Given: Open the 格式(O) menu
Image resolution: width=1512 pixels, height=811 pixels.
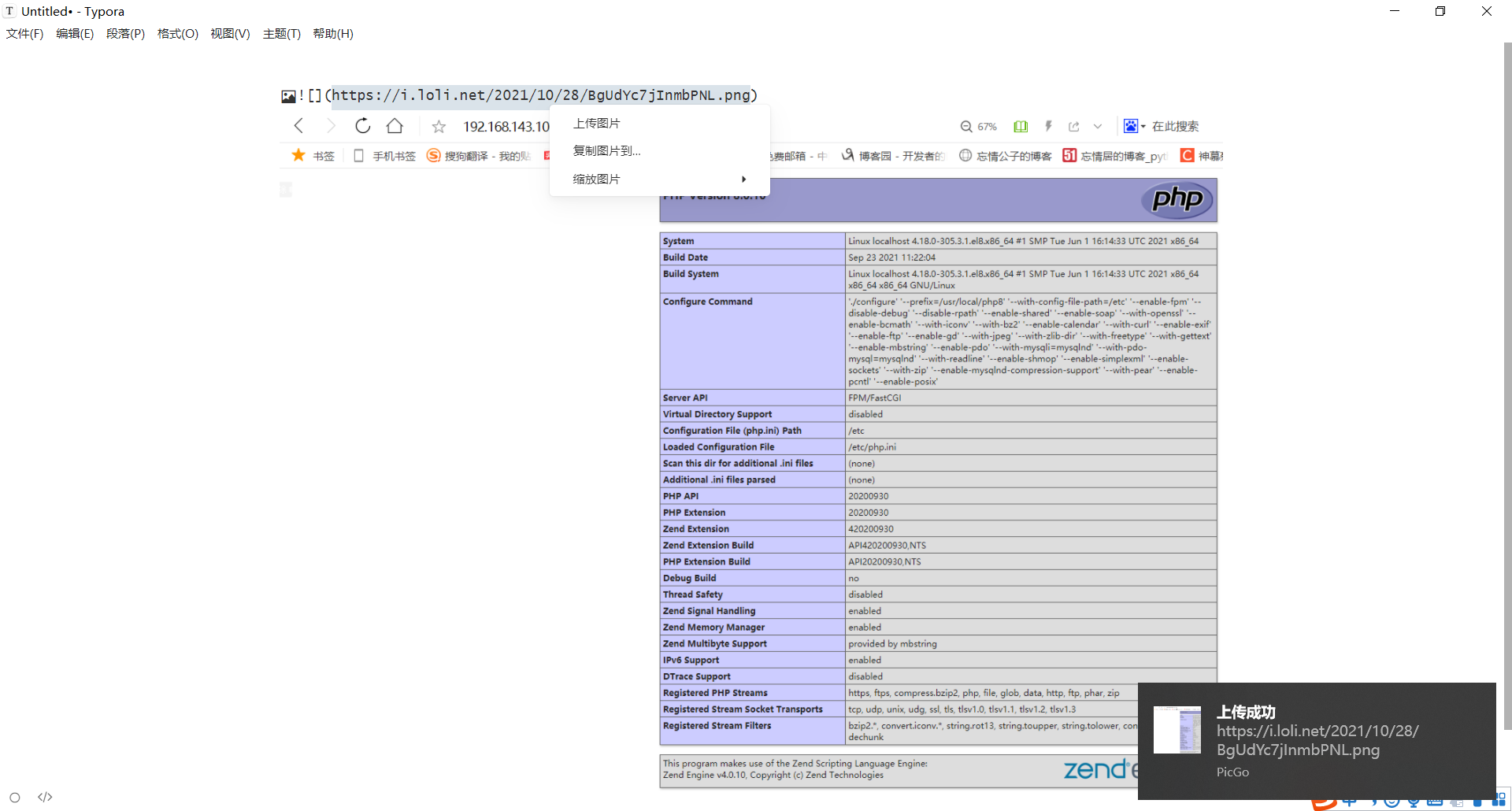Looking at the screenshot, I should [177, 34].
